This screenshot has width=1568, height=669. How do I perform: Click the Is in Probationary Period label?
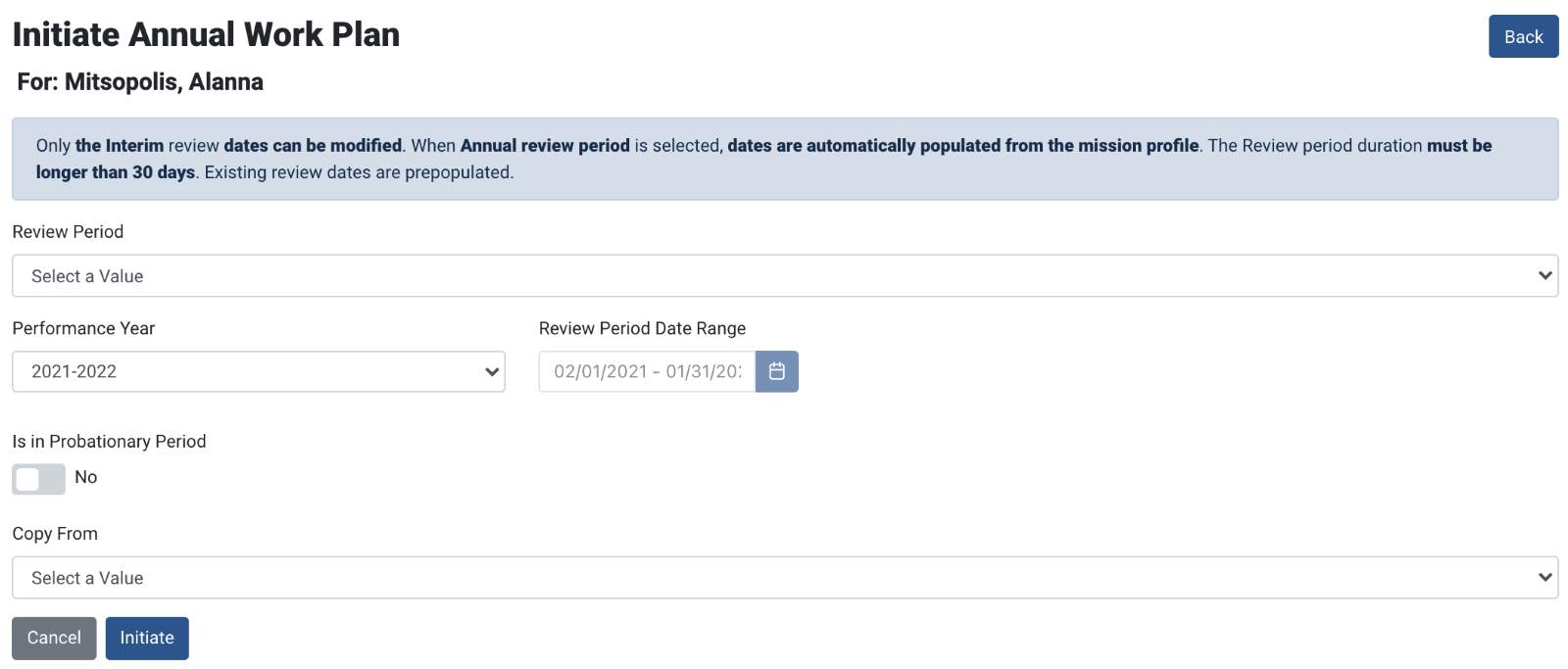(109, 442)
